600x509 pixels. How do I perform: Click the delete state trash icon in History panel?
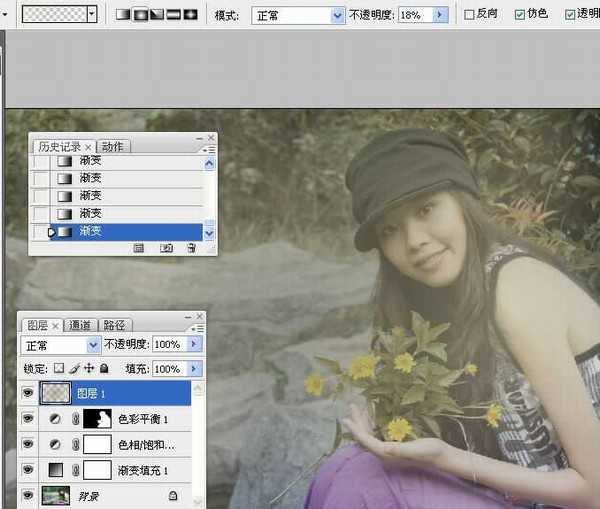point(191,247)
